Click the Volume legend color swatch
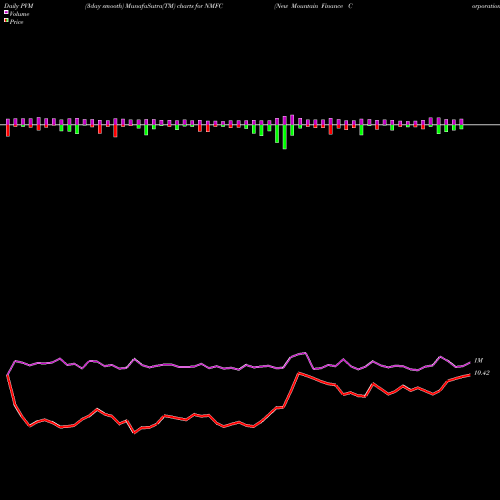The height and width of the screenshot is (500, 500). pyautogui.click(x=6, y=12)
